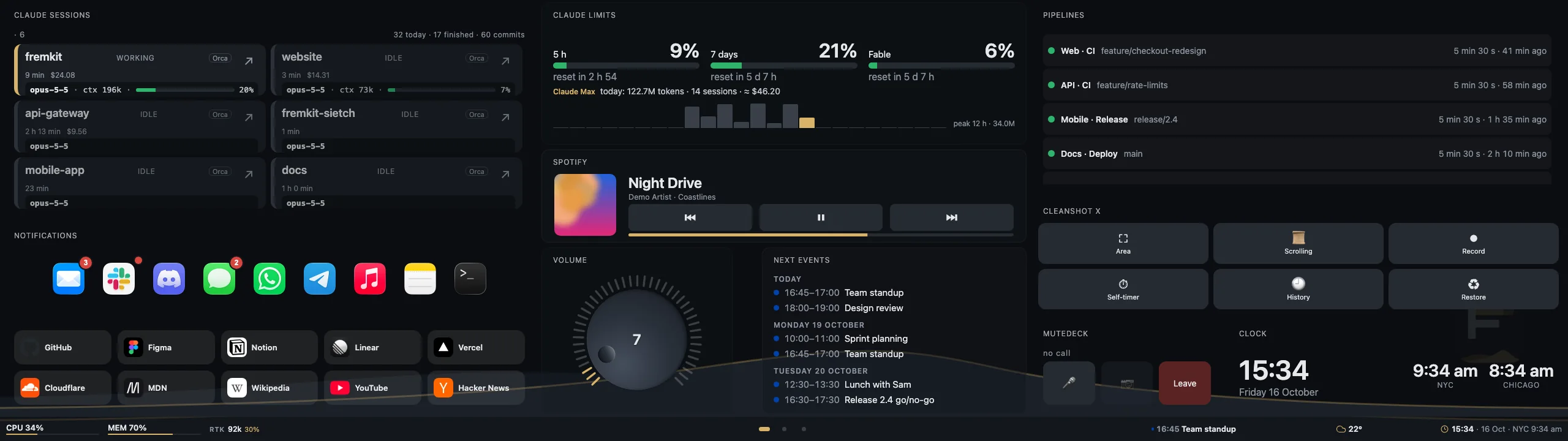
Task: Skip to previous Spotify track
Action: 690,217
